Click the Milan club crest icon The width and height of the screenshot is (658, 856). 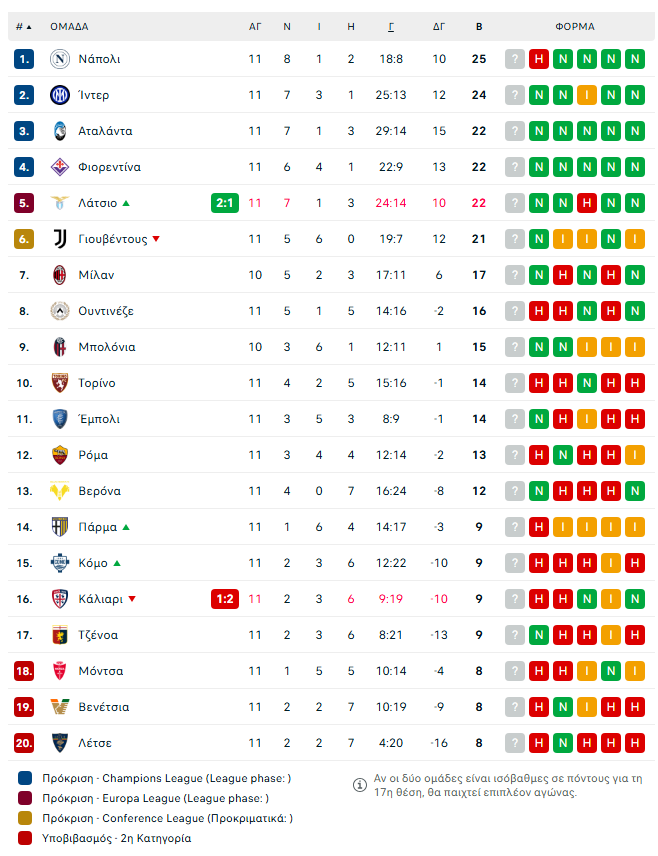(60, 275)
